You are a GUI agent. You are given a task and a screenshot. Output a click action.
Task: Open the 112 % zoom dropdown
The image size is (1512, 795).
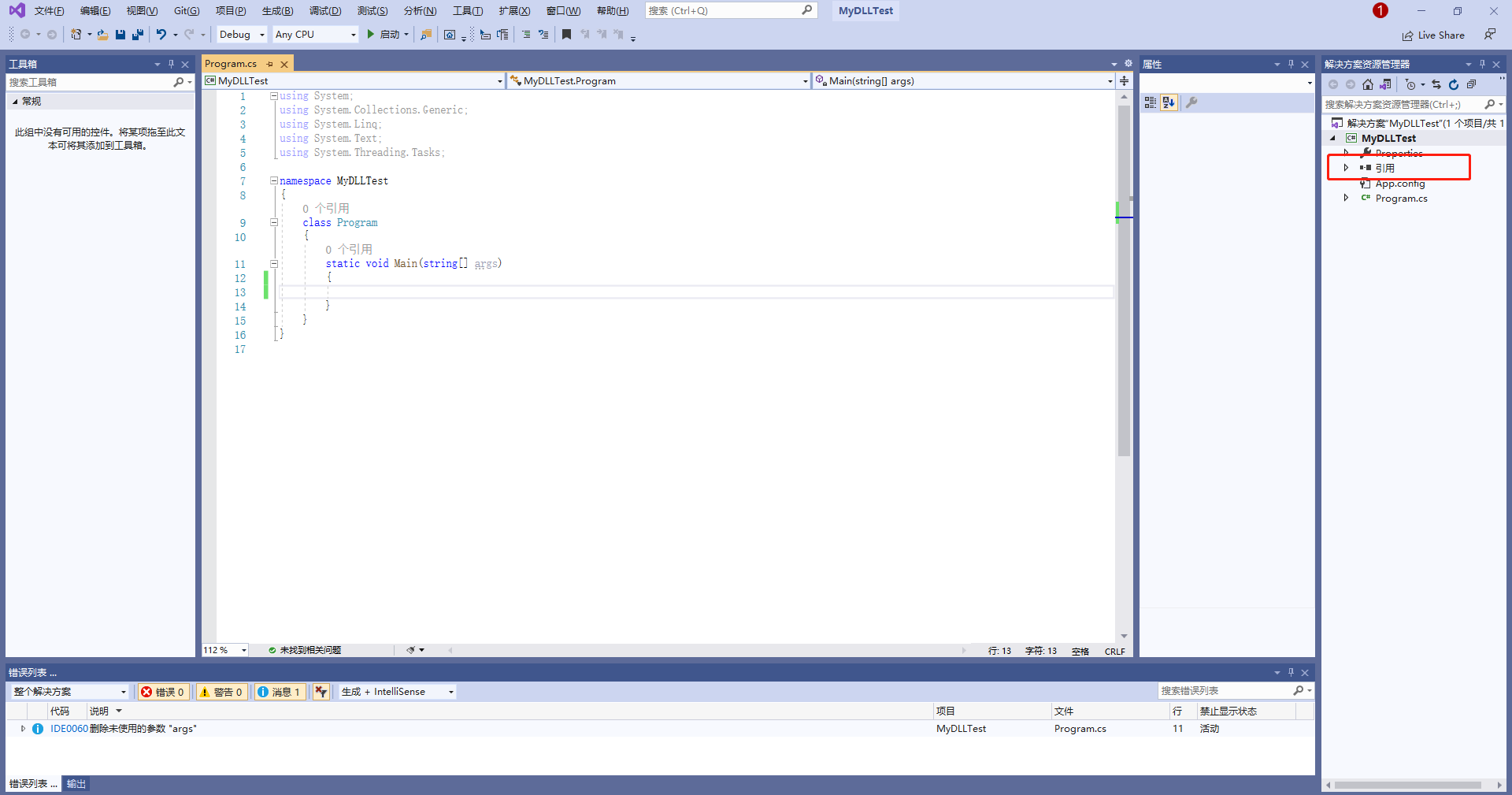pyautogui.click(x=225, y=650)
